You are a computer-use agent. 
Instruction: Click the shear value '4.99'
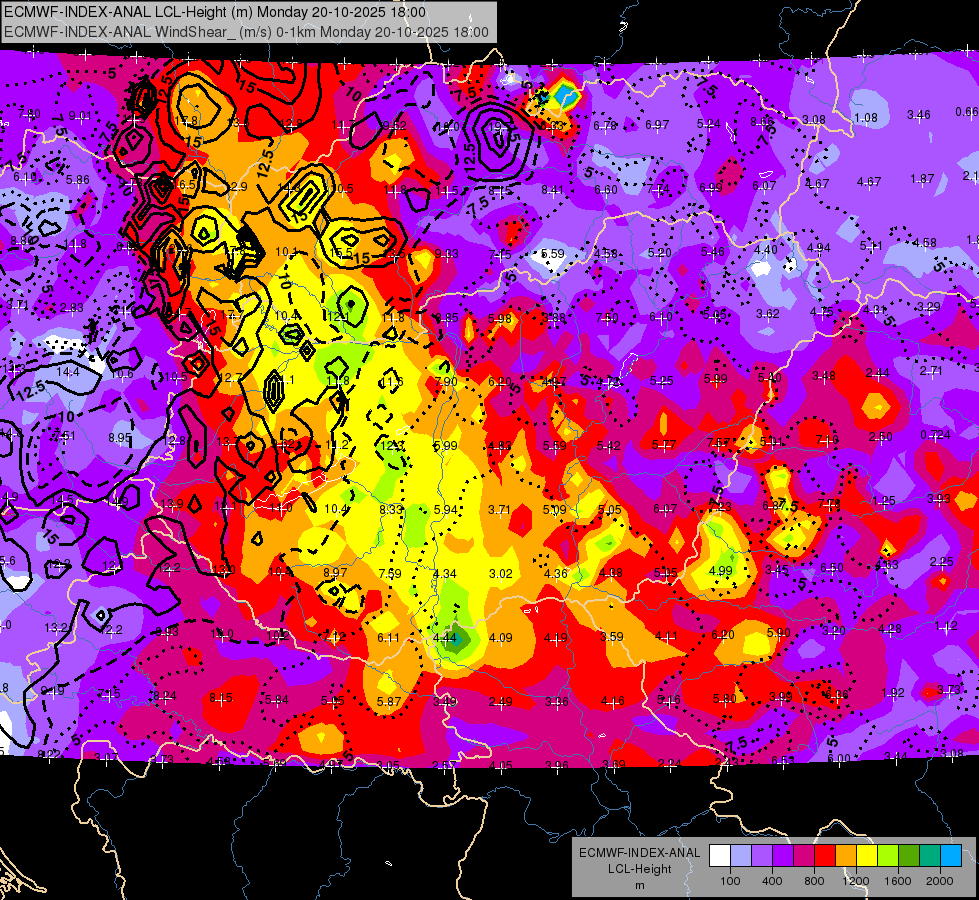click(721, 570)
